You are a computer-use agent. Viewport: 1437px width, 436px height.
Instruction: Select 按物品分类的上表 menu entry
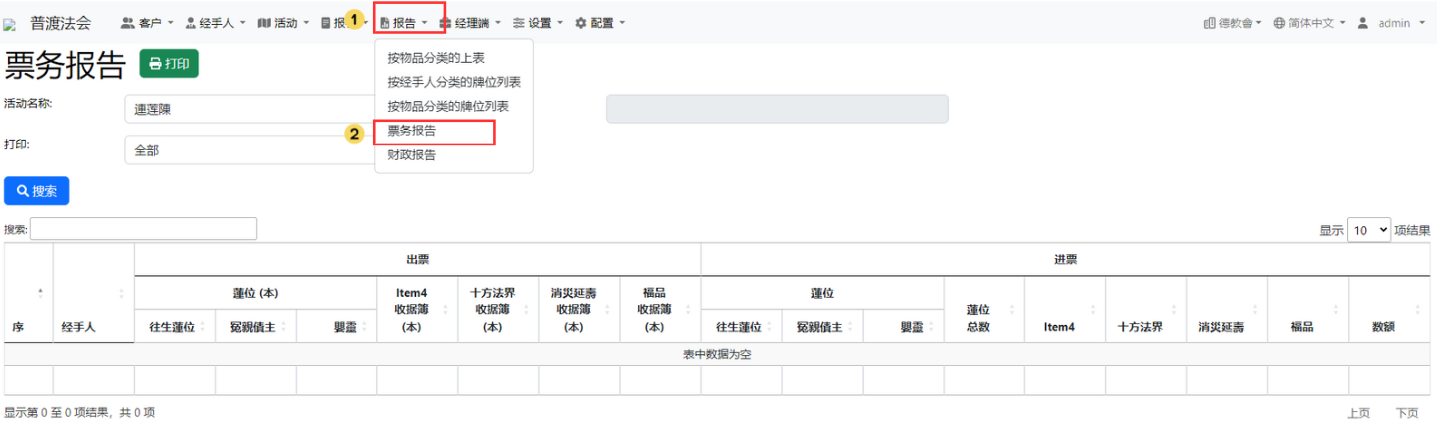pyautogui.click(x=436, y=59)
